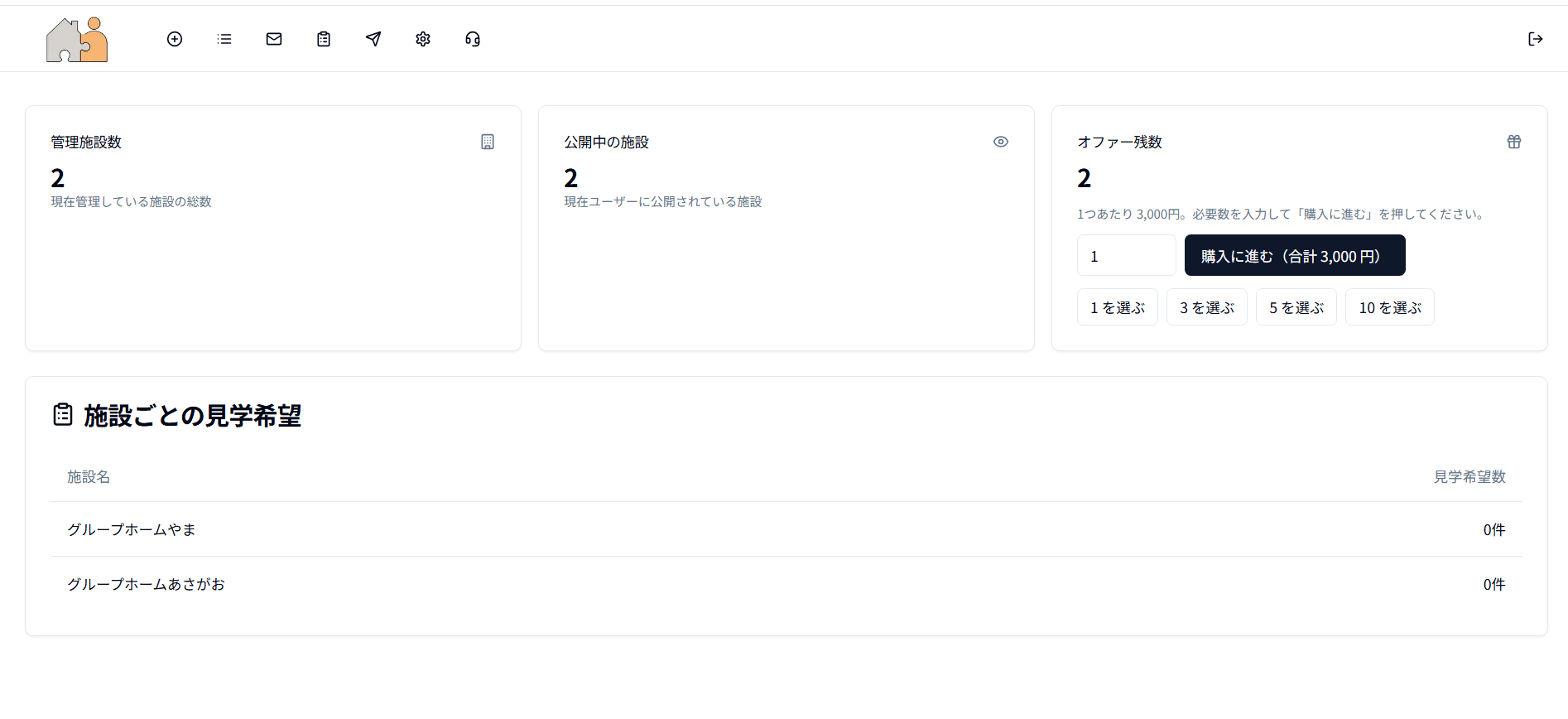
Task: Click the gift icon in オファー残数 card
Action: (x=1514, y=142)
